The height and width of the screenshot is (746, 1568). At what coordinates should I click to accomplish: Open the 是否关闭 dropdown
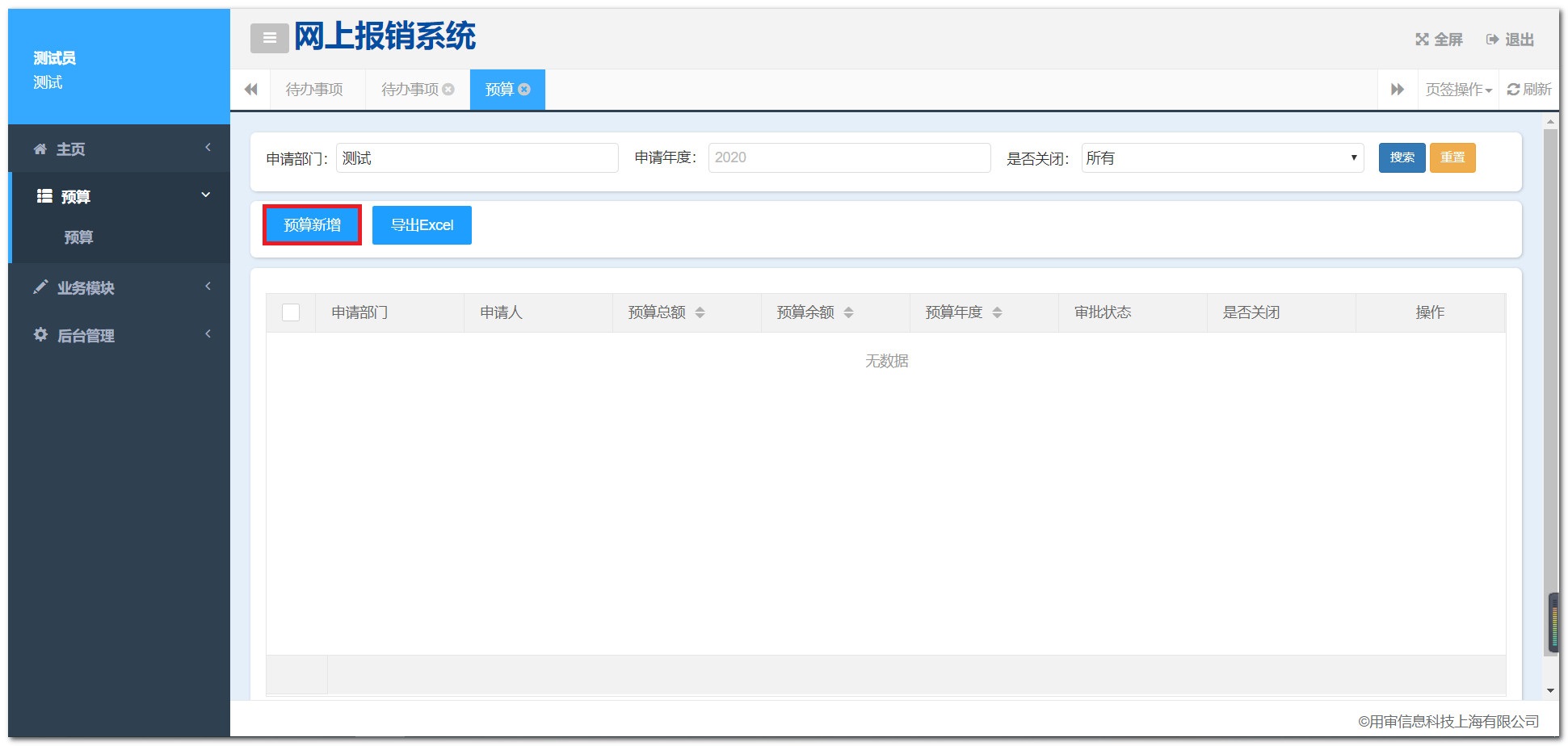click(1221, 158)
